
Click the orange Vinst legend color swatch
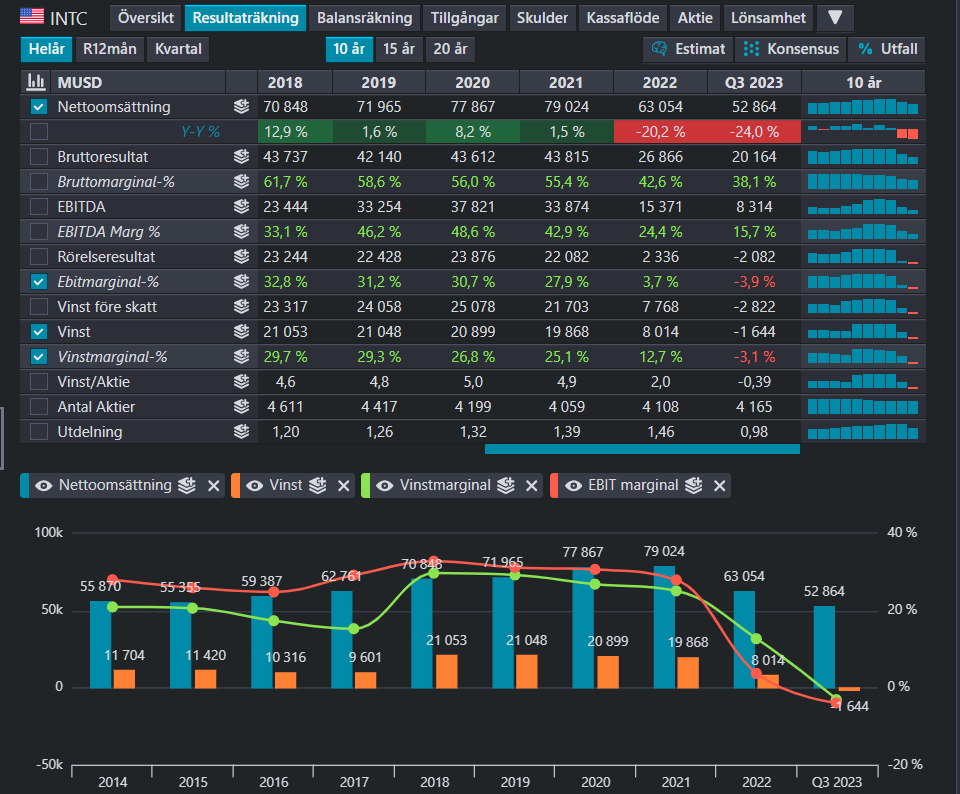click(x=236, y=485)
